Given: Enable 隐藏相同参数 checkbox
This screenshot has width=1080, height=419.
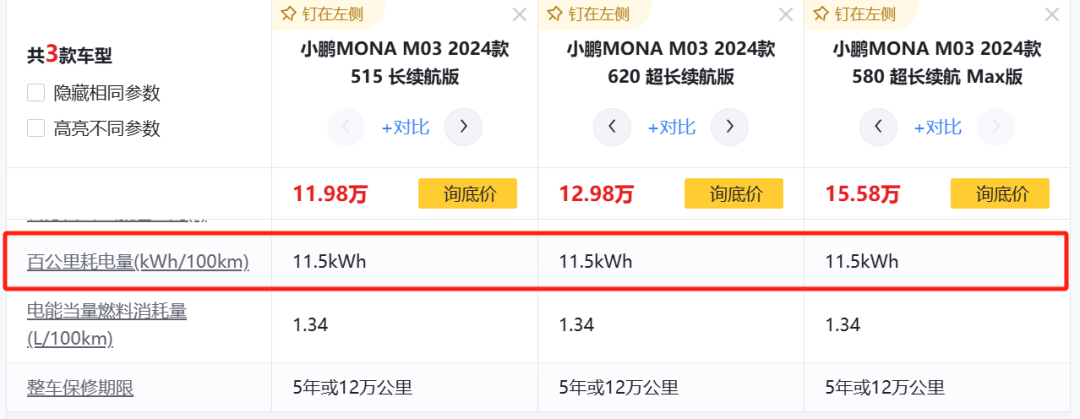Looking at the screenshot, I should click(x=36, y=93).
